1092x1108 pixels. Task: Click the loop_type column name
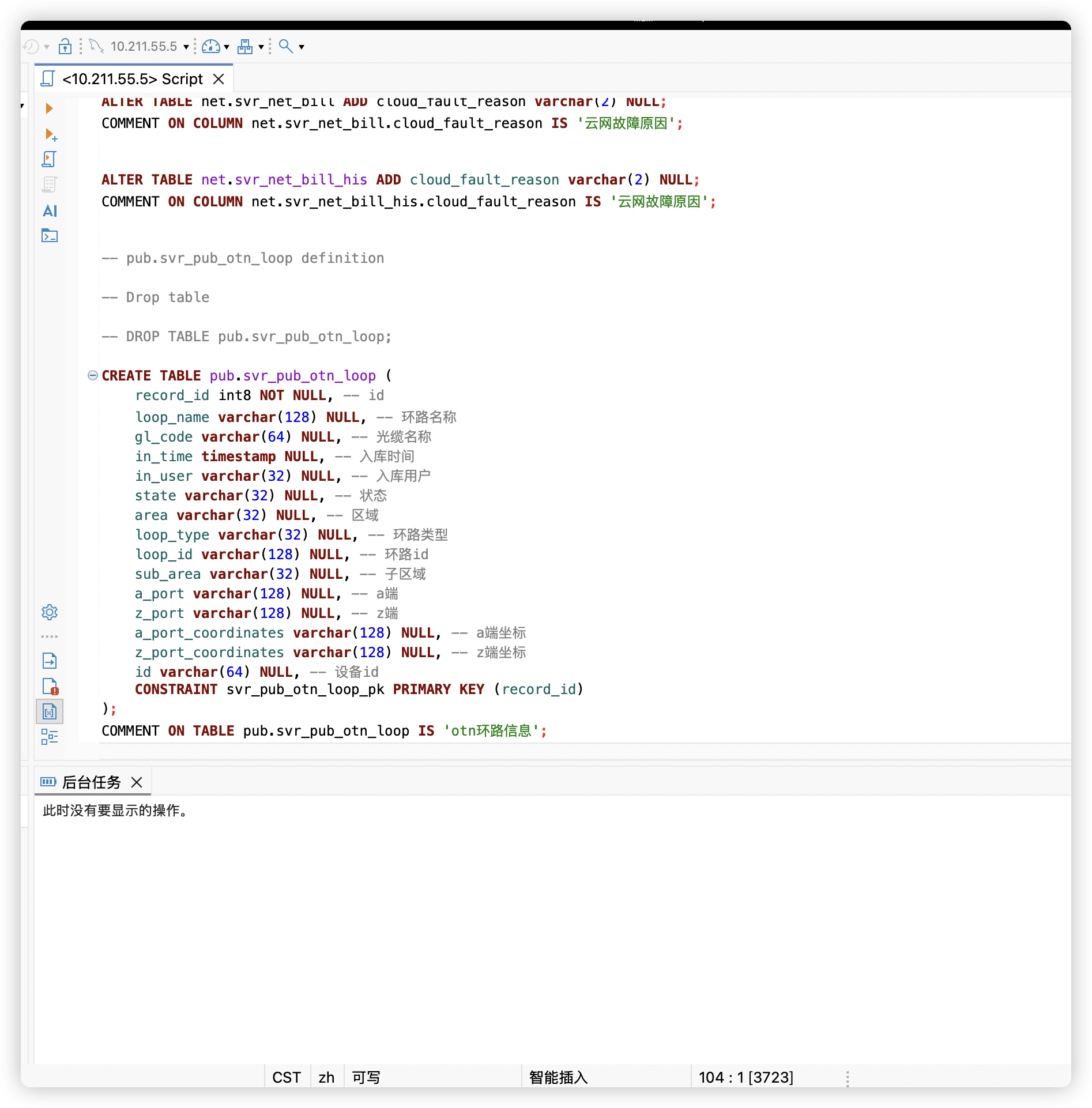pos(172,534)
